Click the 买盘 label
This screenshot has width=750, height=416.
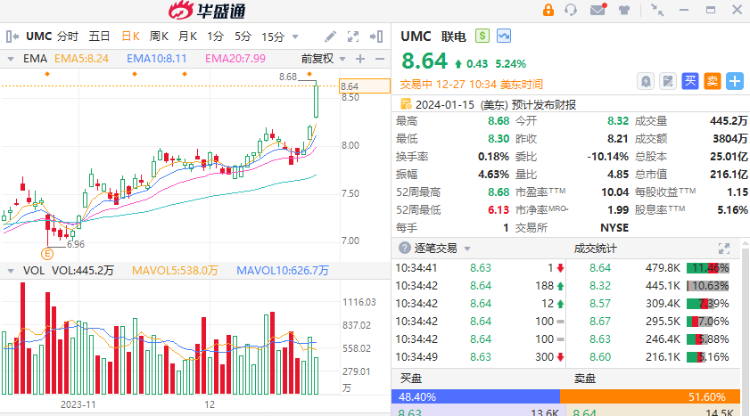click(x=411, y=379)
